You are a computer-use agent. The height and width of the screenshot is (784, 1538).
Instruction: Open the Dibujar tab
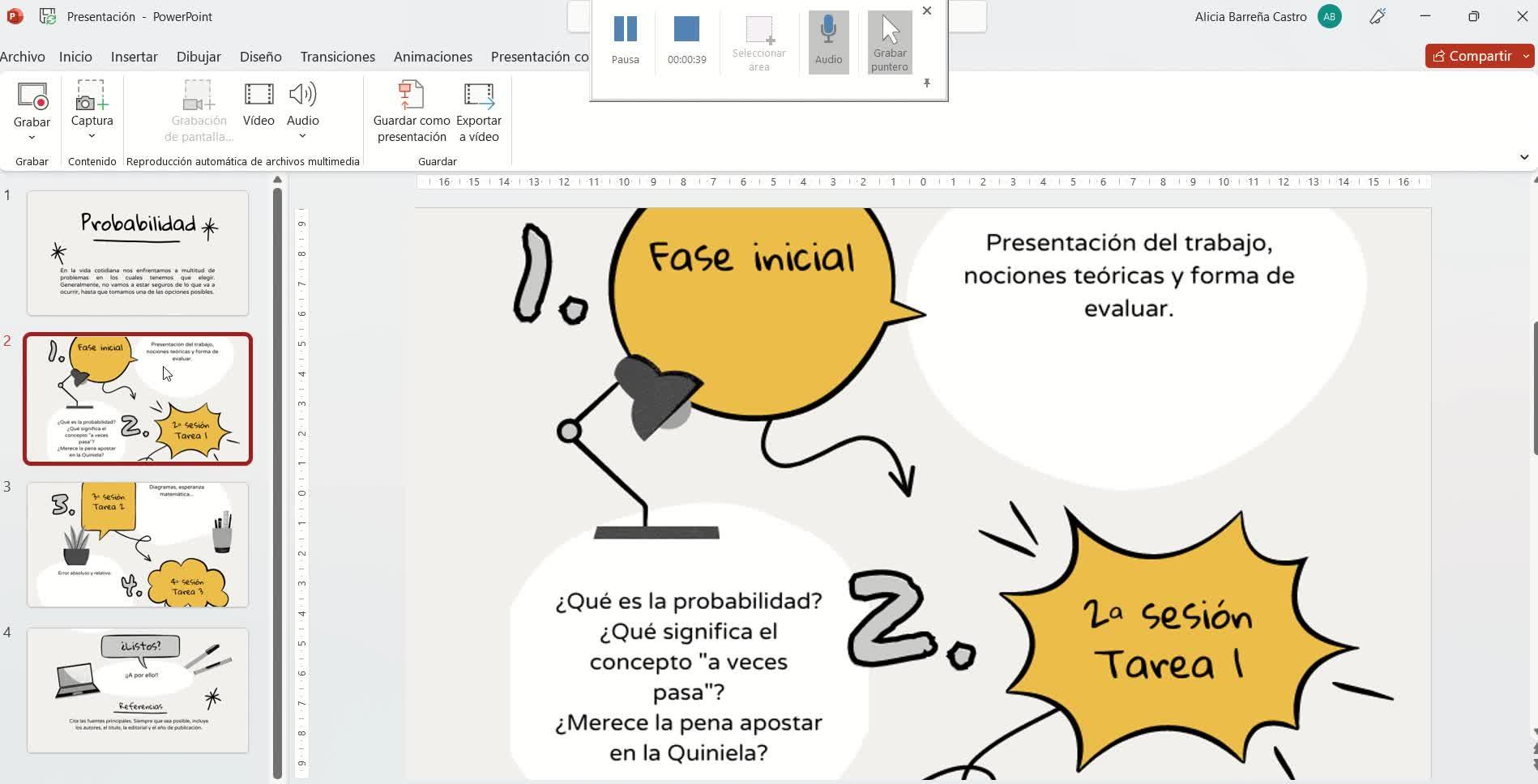199,57
